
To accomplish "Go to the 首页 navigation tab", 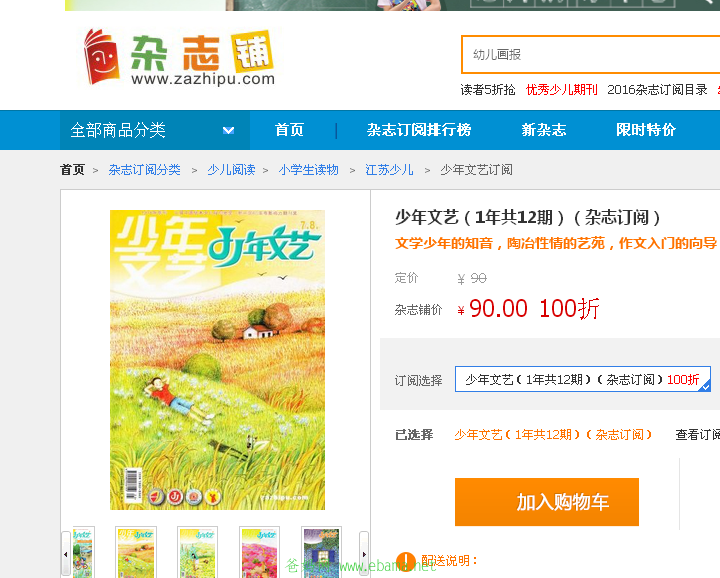I will (x=289, y=130).
